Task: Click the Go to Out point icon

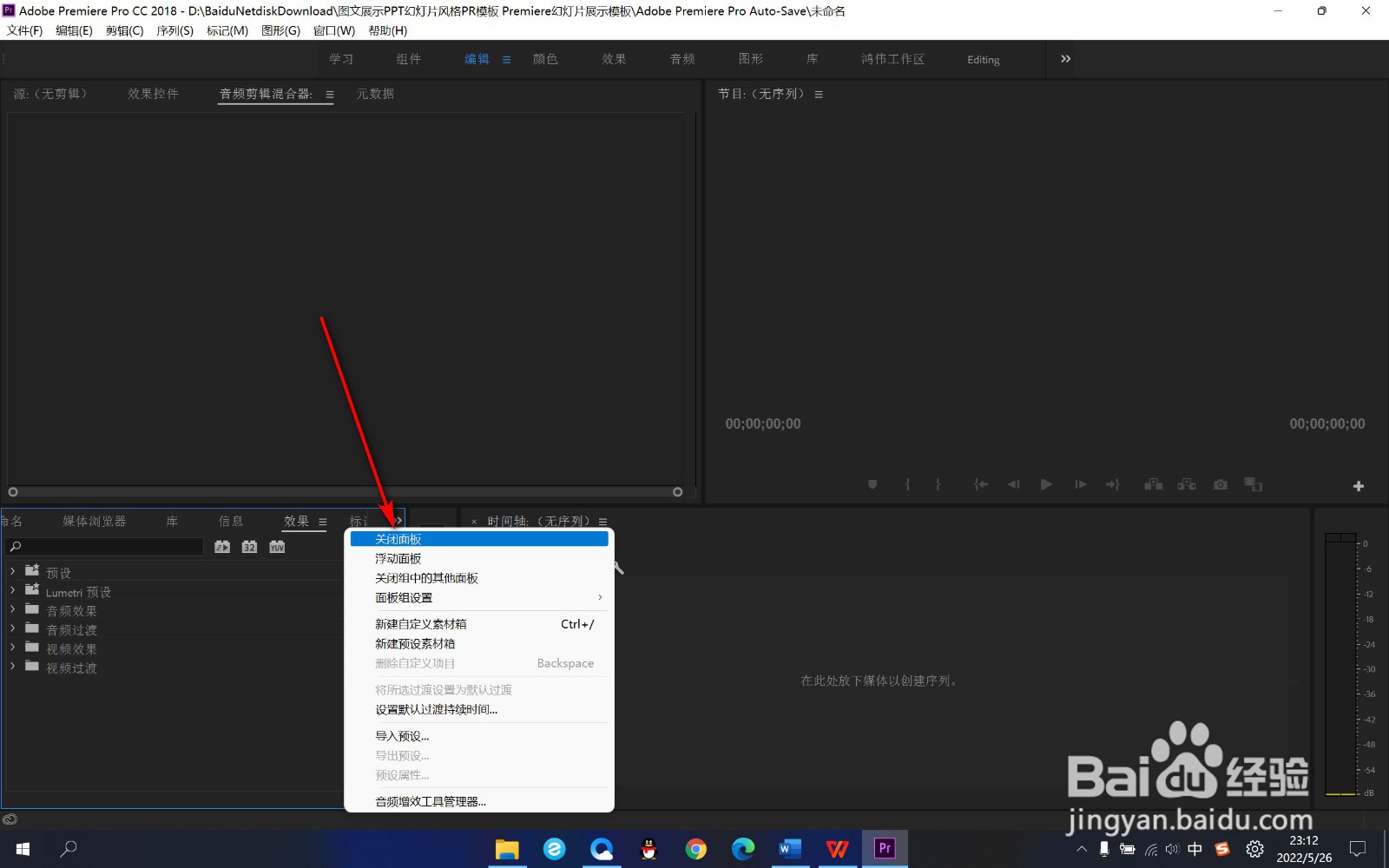Action: (1112, 484)
